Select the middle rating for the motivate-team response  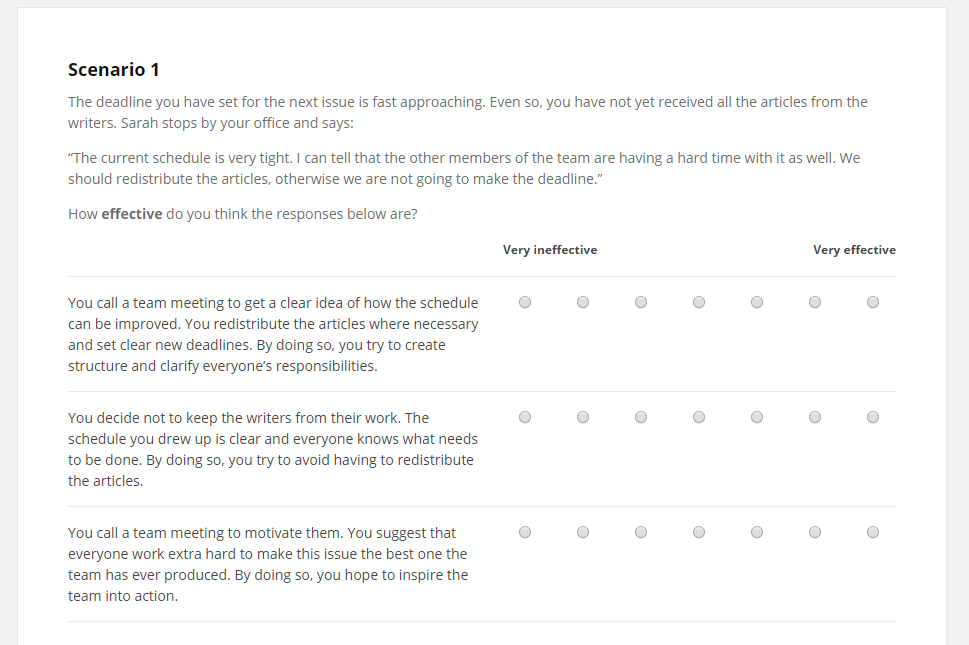click(699, 532)
